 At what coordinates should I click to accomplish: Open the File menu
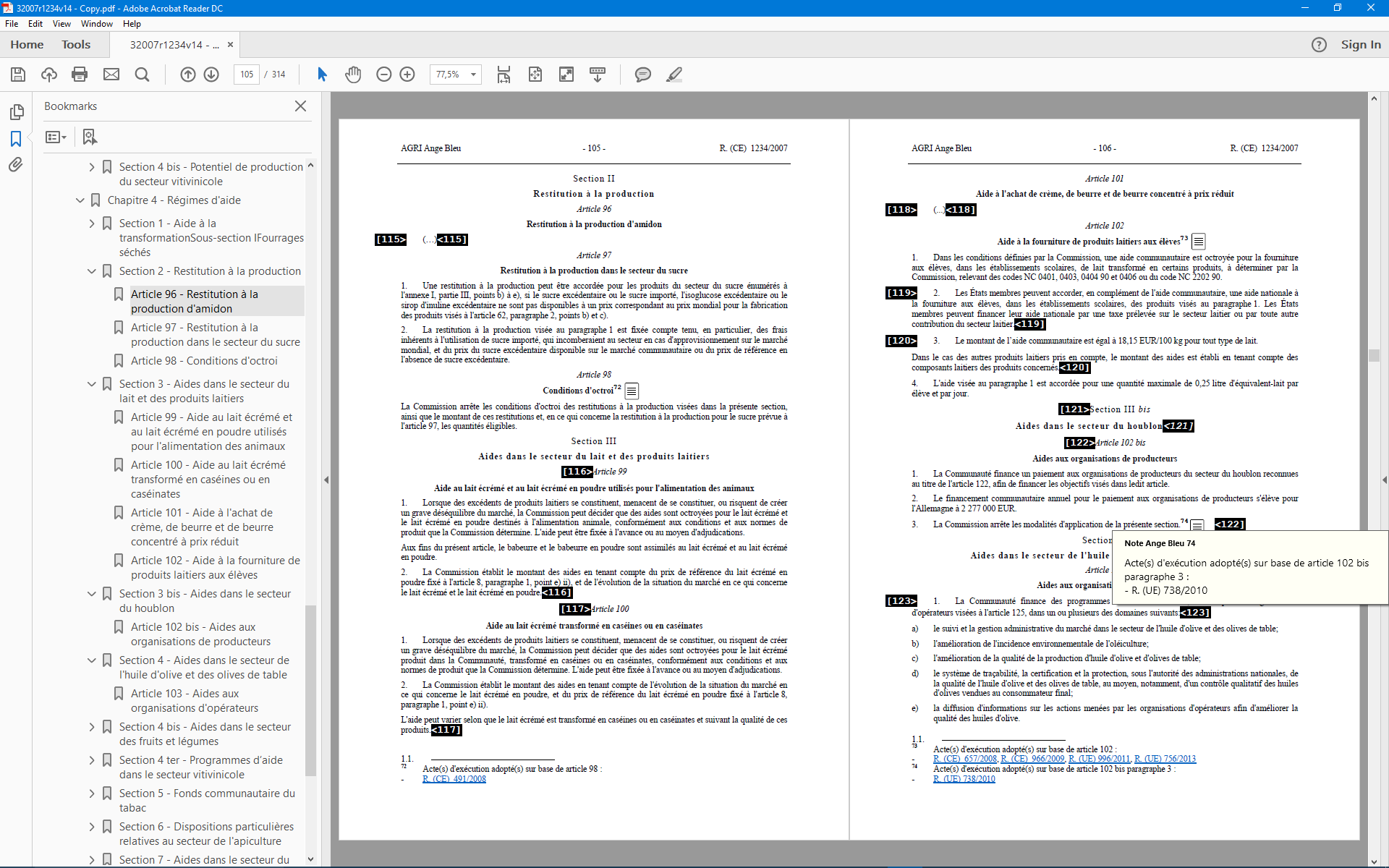pos(12,24)
